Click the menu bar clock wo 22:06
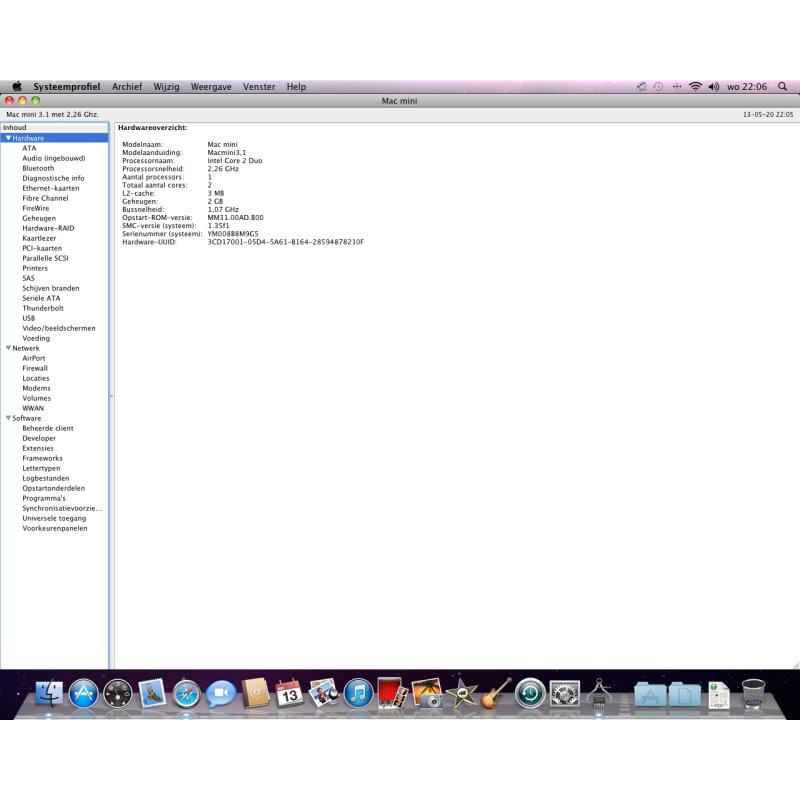 pos(747,87)
